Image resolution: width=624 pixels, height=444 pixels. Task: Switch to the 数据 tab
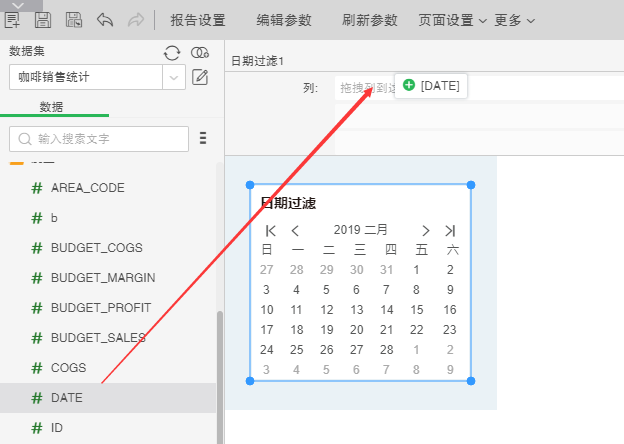[x=52, y=107]
